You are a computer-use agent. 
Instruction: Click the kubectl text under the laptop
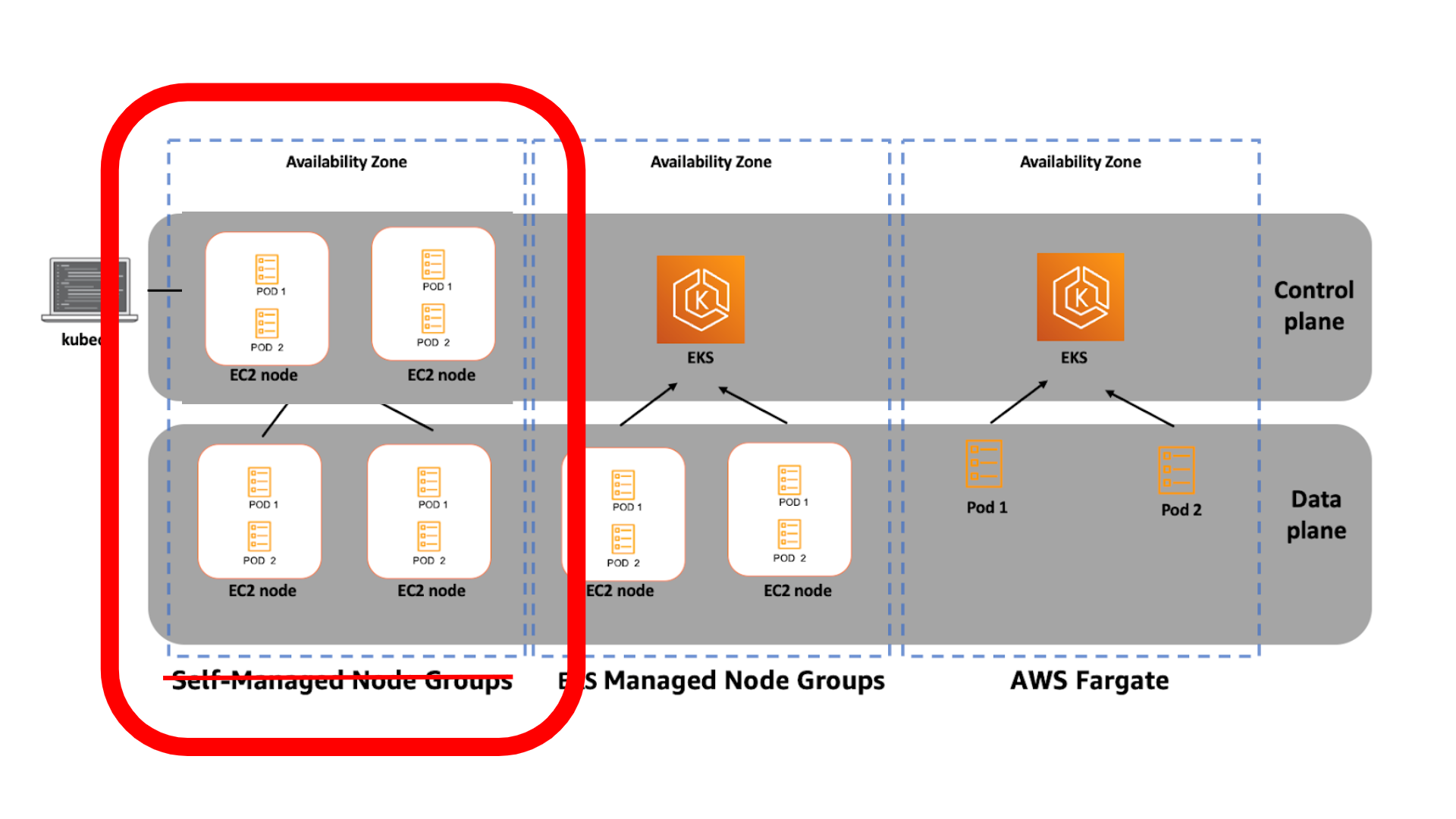(82, 339)
